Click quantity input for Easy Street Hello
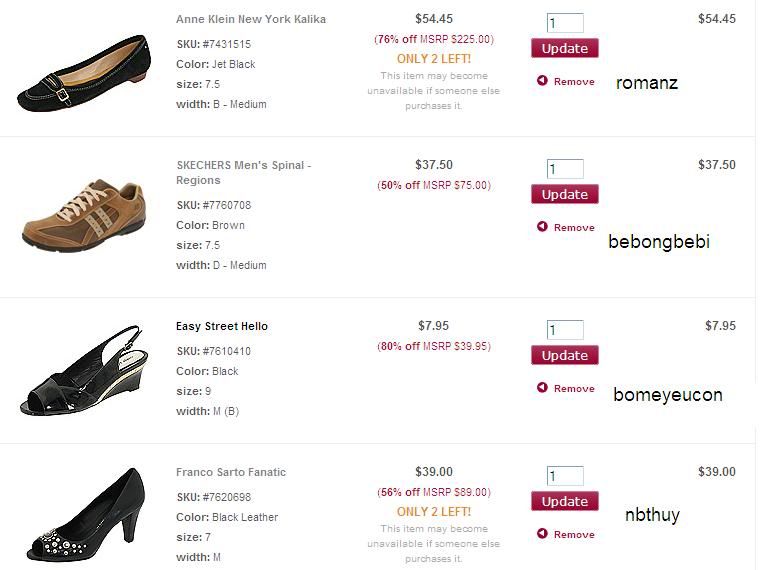 [x=565, y=330]
